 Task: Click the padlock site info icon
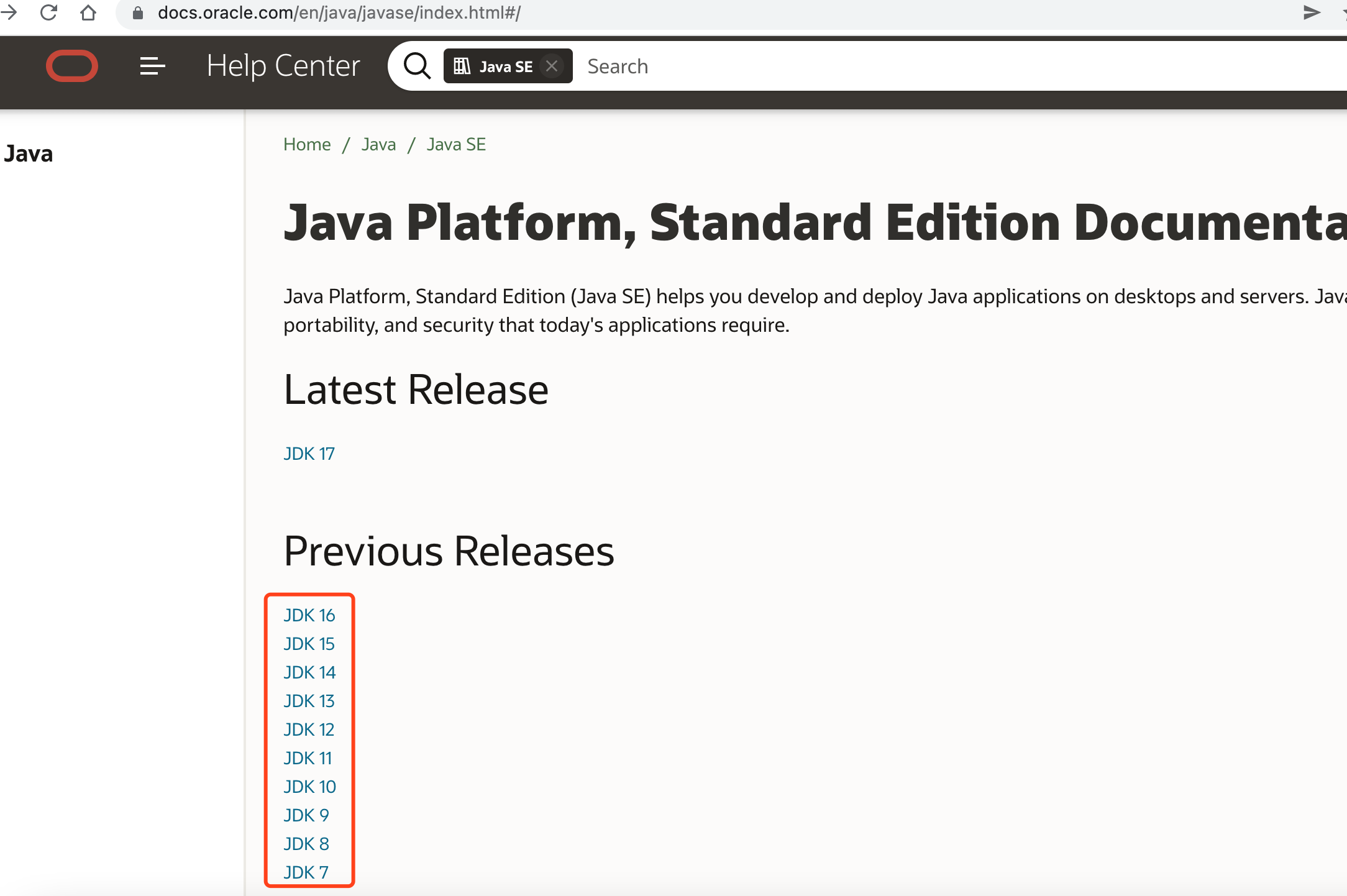[x=138, y=13]
